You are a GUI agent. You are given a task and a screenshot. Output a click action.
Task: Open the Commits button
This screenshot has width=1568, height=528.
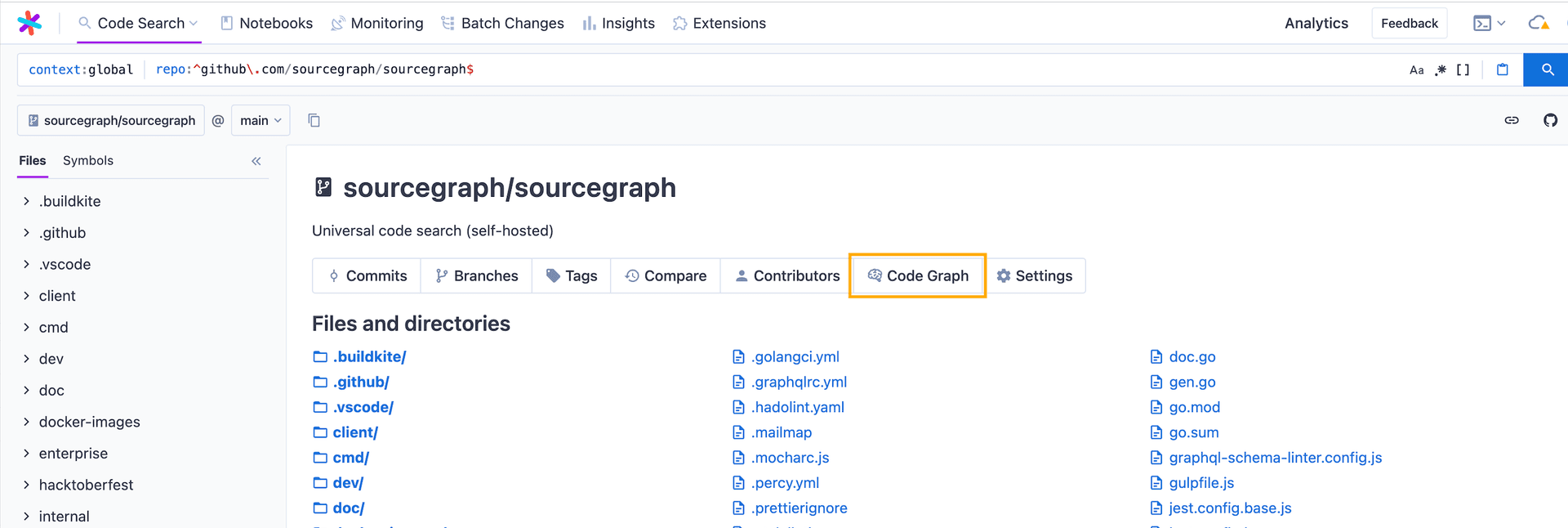click(x=367, y=275)
